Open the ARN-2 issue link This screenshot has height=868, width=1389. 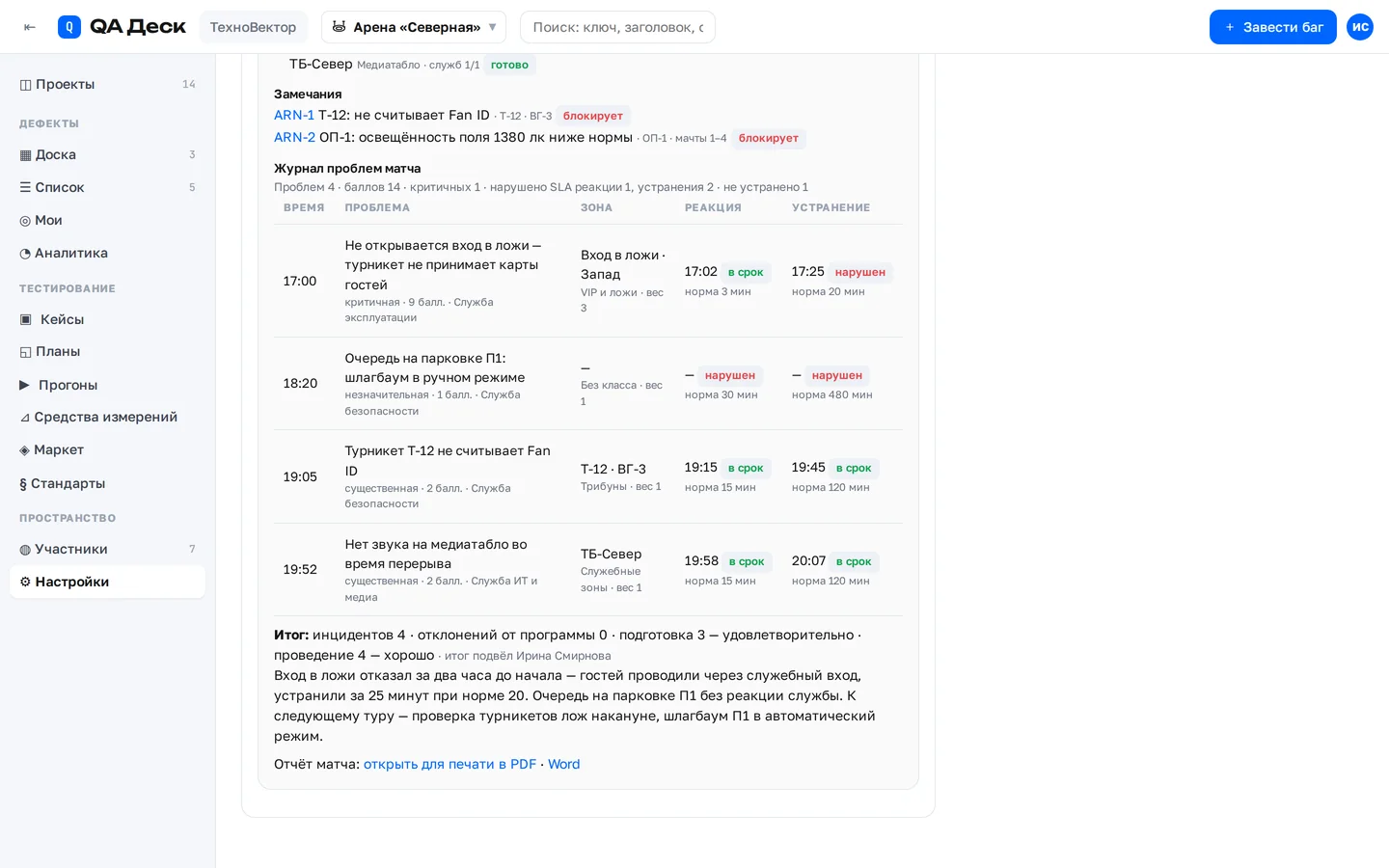294,137
